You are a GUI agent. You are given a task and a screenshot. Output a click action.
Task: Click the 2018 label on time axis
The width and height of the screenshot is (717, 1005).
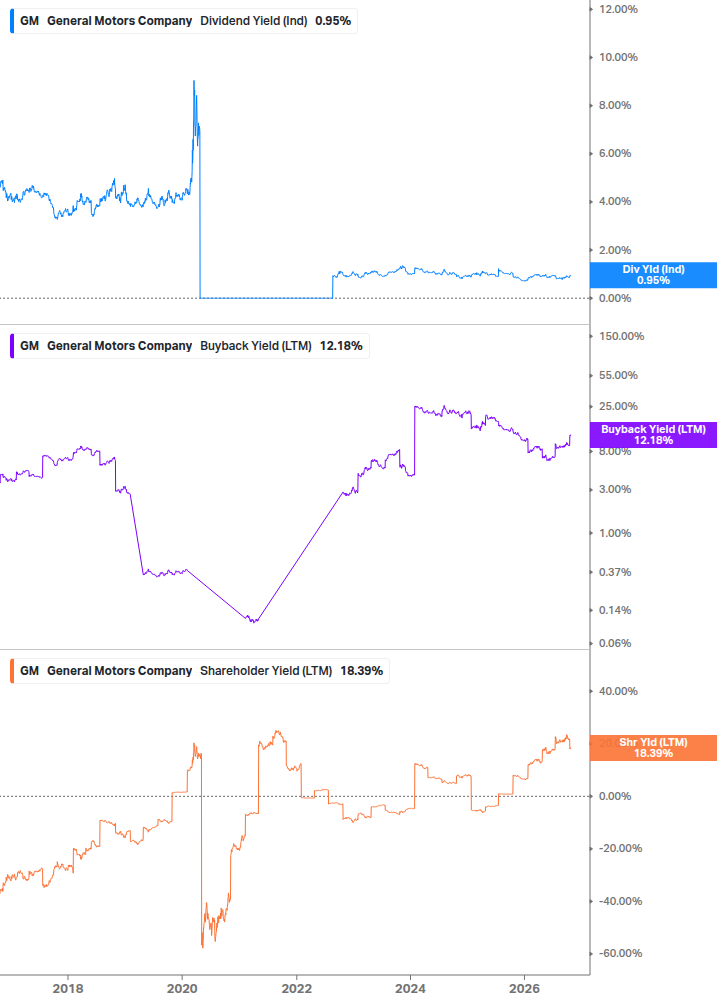coord(68,989)
